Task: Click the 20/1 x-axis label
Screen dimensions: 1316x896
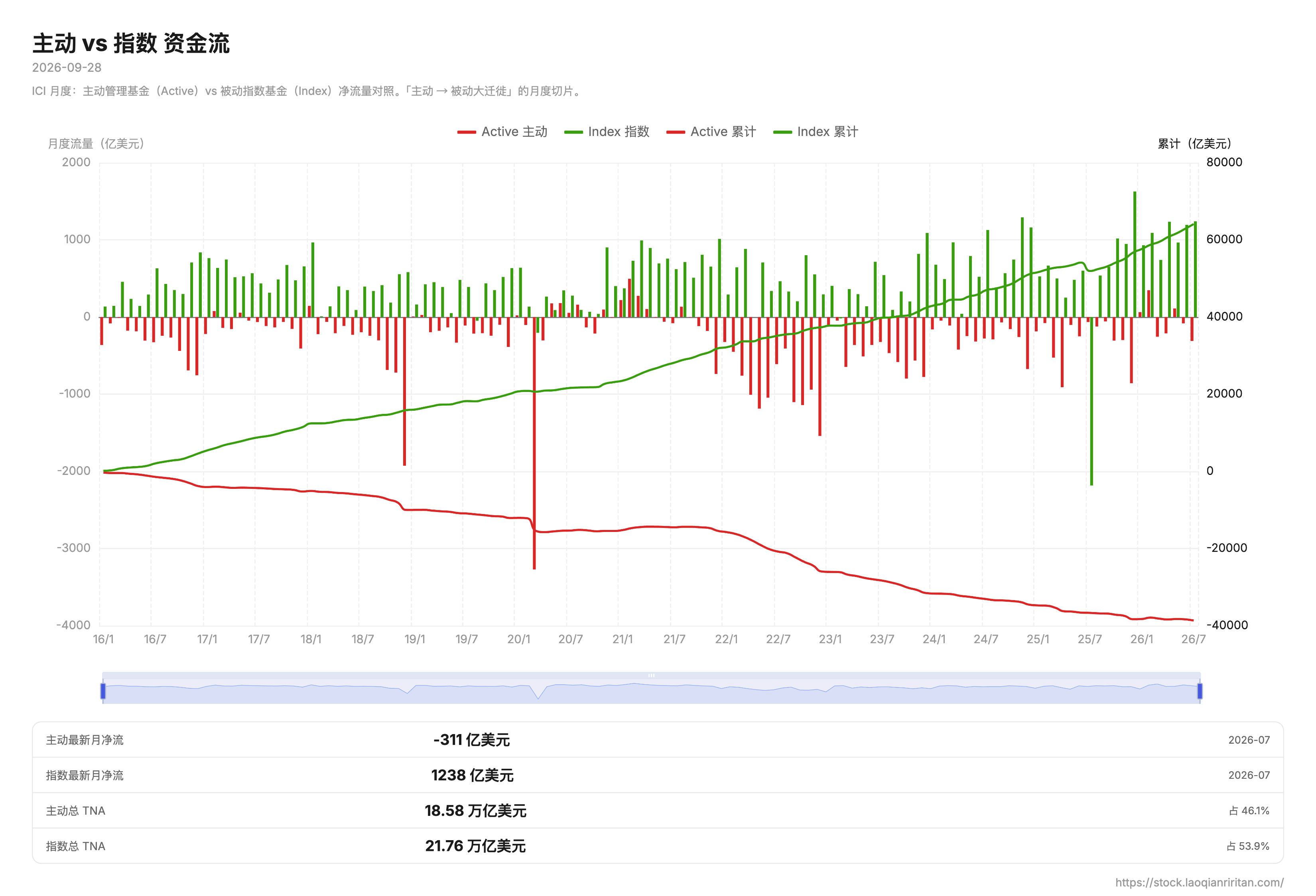Action: pyautogui.click(x=519, y=639)
